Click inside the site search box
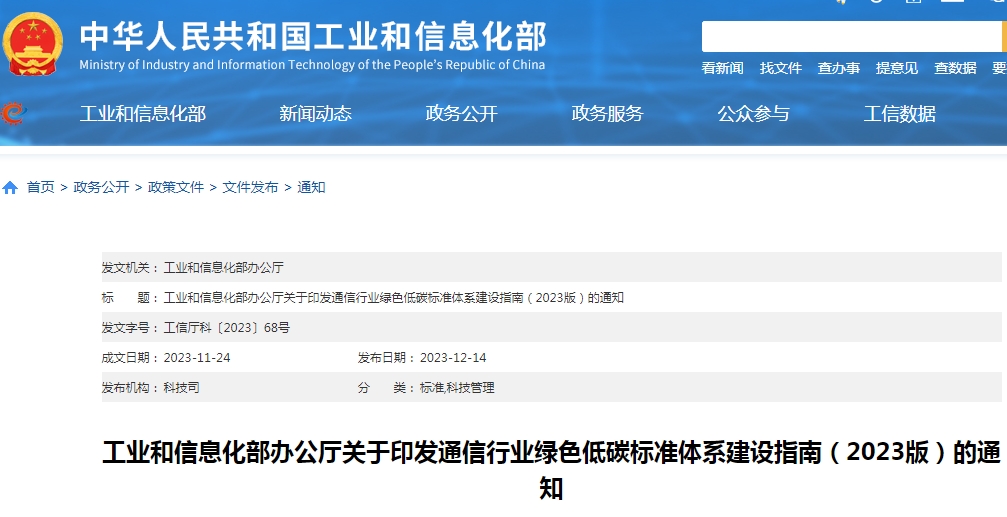This screenshot has height=517, width=1007. click(x=850, y=37)
